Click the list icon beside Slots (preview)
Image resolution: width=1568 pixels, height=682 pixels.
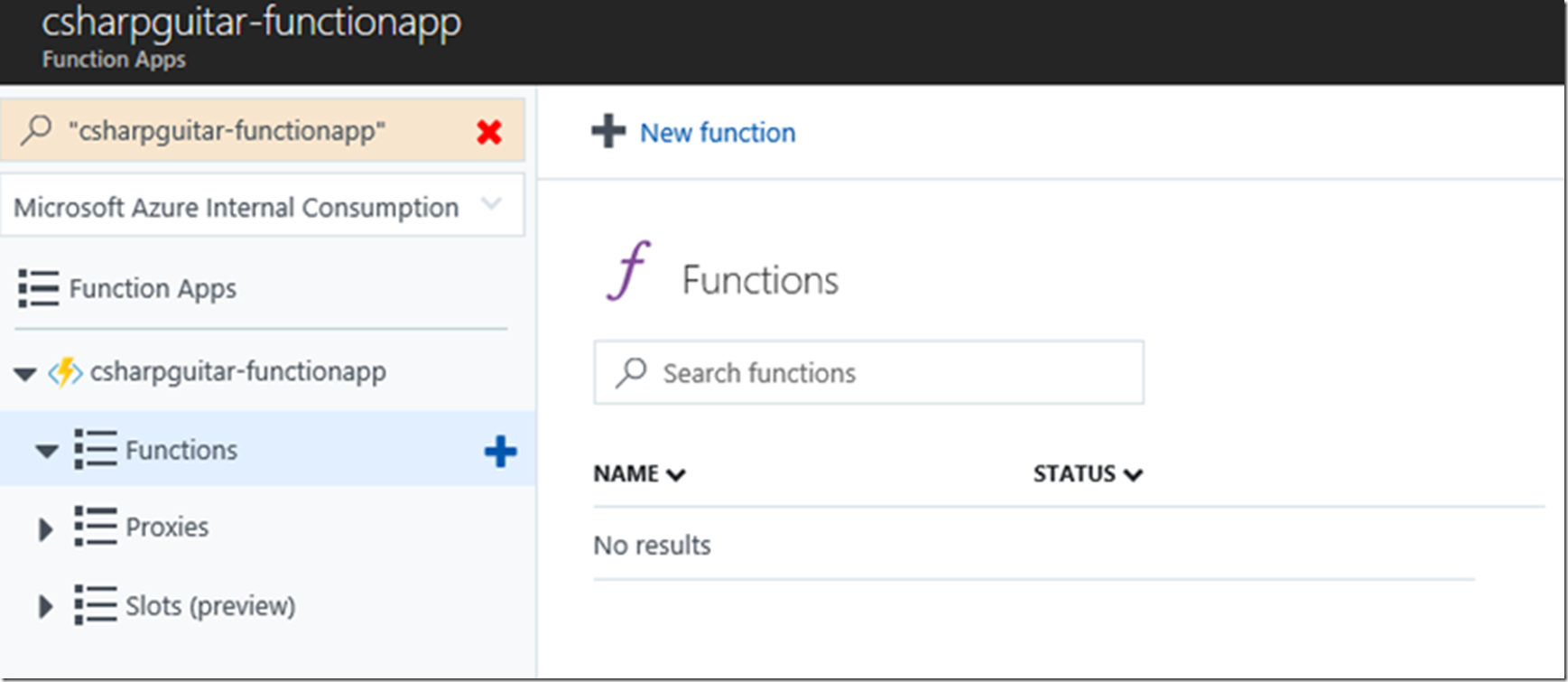coord(96,604)
